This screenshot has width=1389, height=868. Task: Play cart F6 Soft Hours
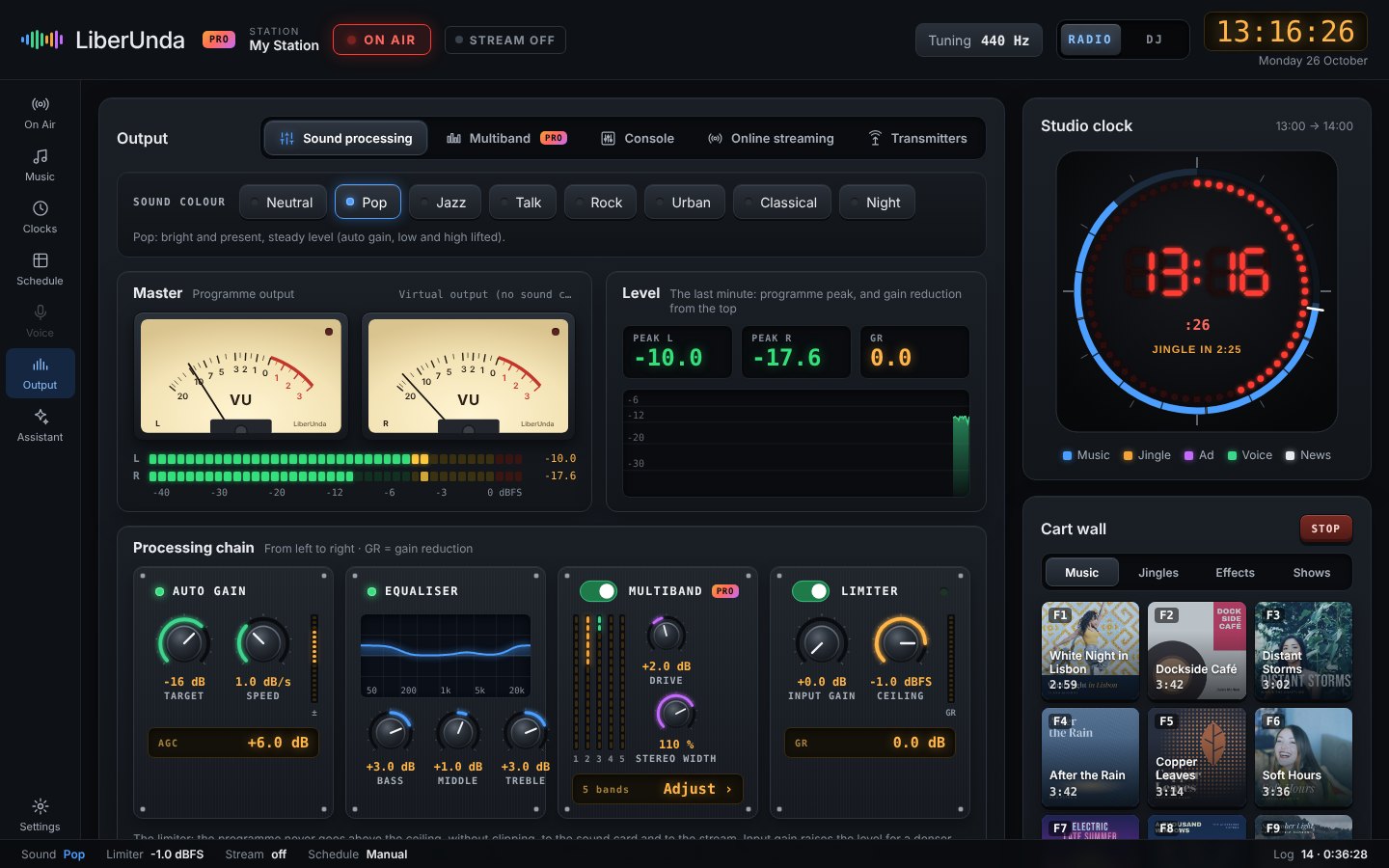click(x=1303, y=757)
